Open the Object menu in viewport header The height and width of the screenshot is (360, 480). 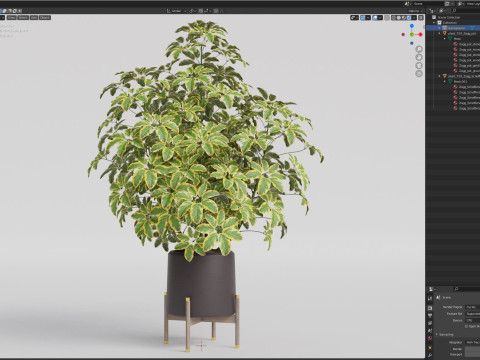[45, 17]
